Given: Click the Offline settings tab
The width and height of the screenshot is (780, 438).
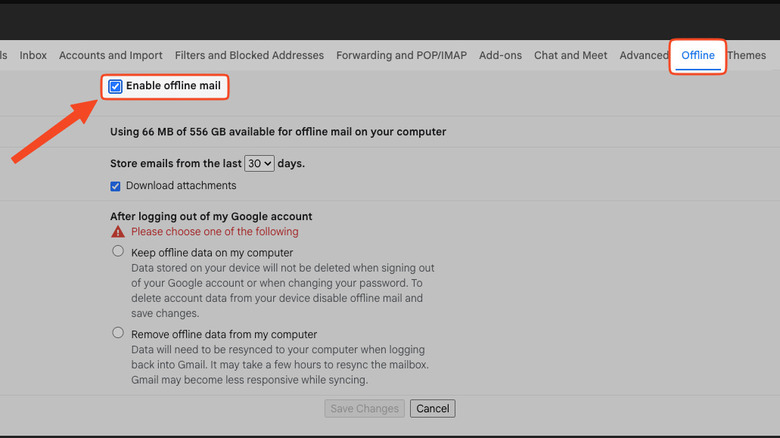Looking at the screenshot, I should point(698,56).
